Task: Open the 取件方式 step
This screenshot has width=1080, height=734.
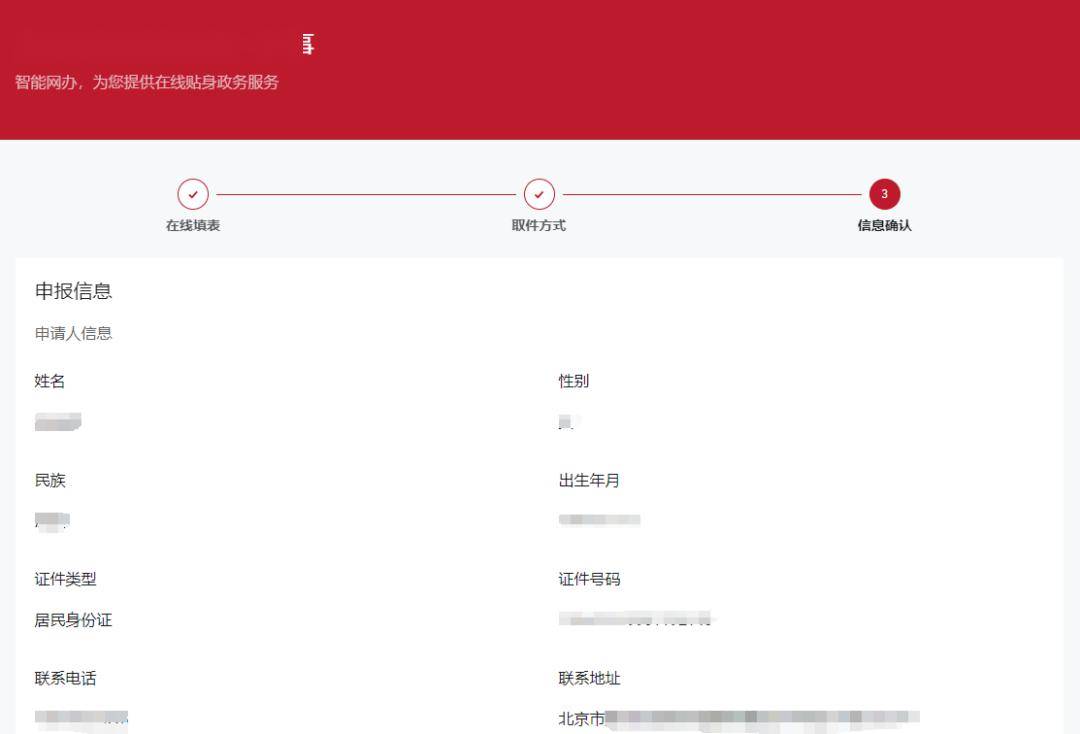Action: tap(538, 225)
